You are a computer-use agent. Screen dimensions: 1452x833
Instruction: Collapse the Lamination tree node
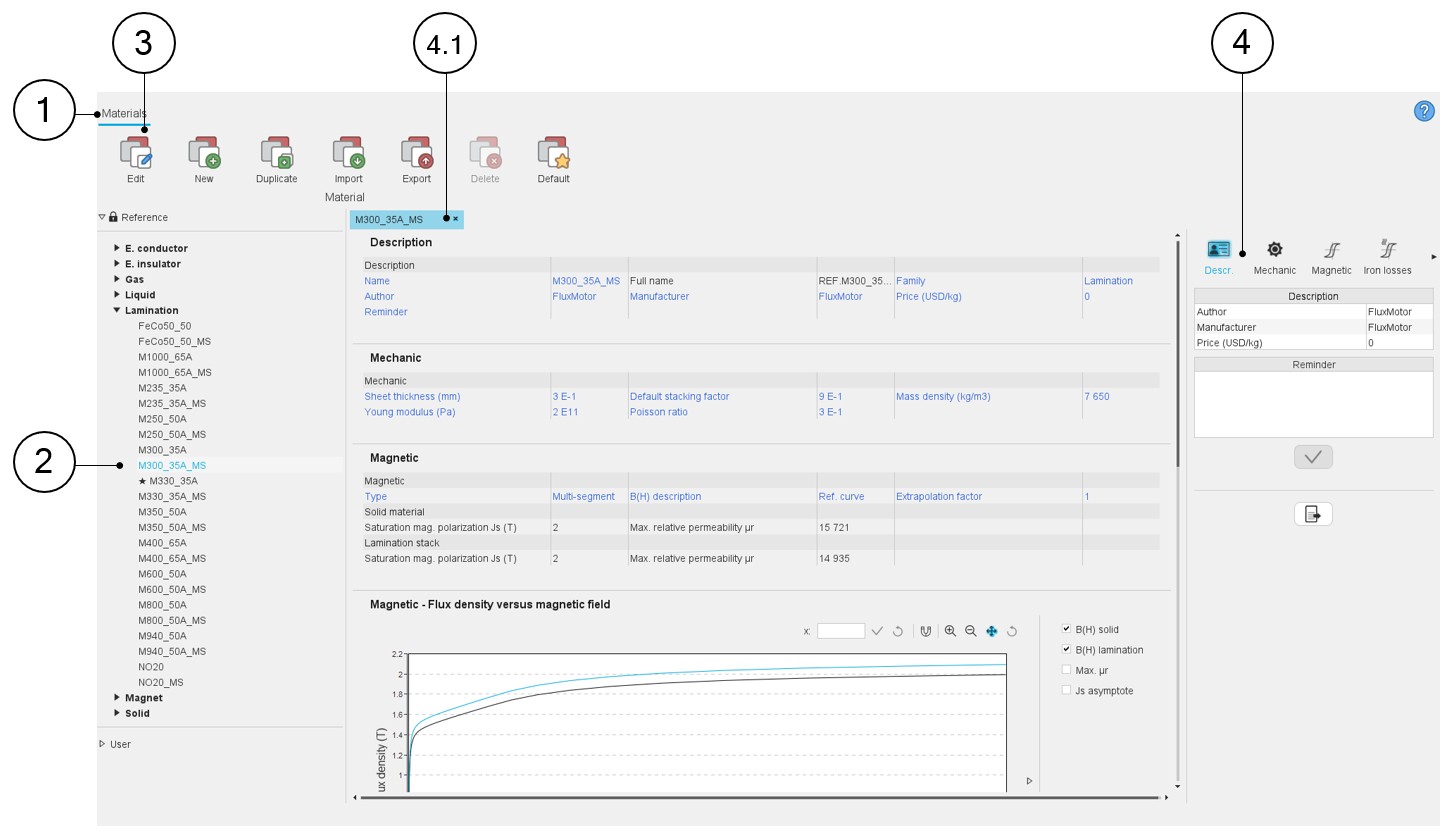point(117,310)
